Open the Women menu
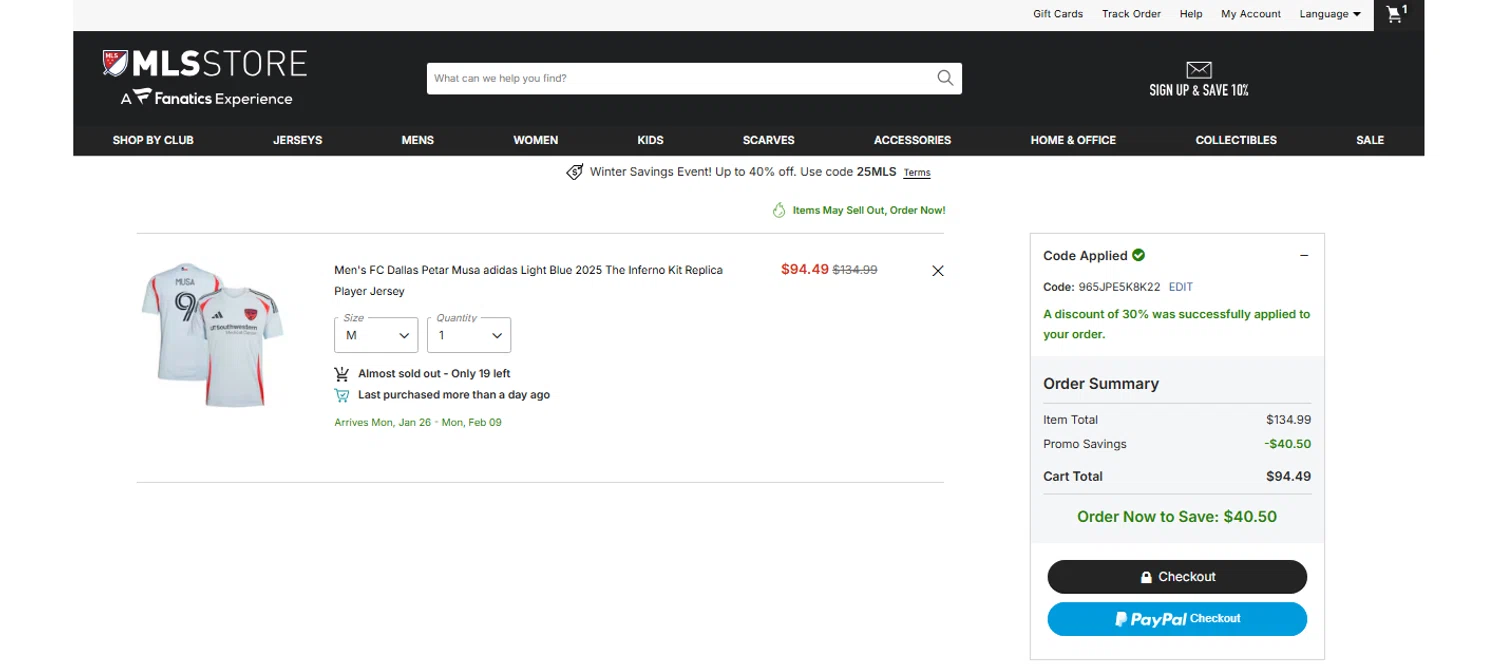 [x=536, y=140]
